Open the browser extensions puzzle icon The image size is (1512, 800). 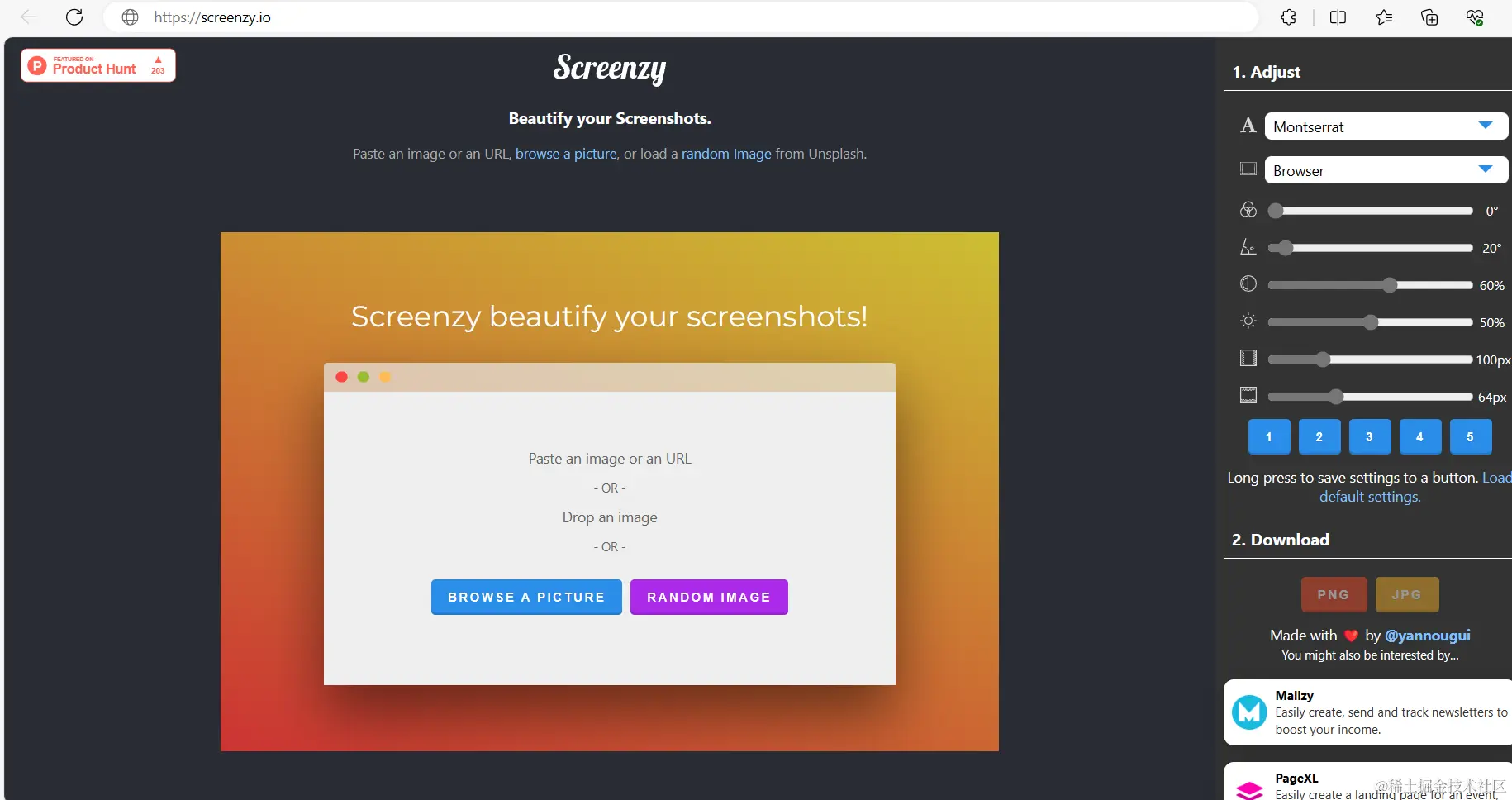click(1288, 17)
